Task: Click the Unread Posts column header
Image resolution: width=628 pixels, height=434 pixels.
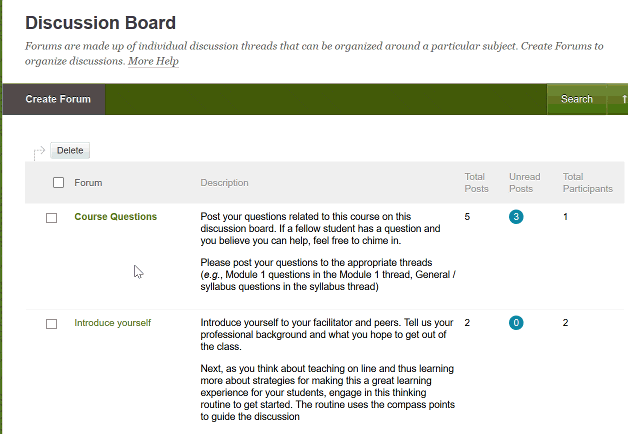Action: tap(521, 182)
